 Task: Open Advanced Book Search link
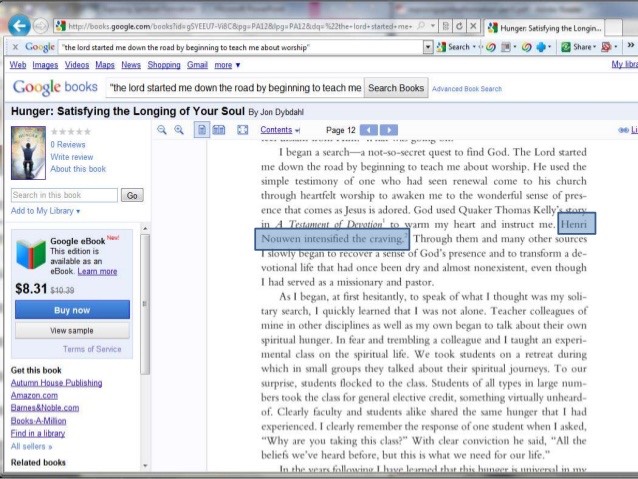[467, 89]
